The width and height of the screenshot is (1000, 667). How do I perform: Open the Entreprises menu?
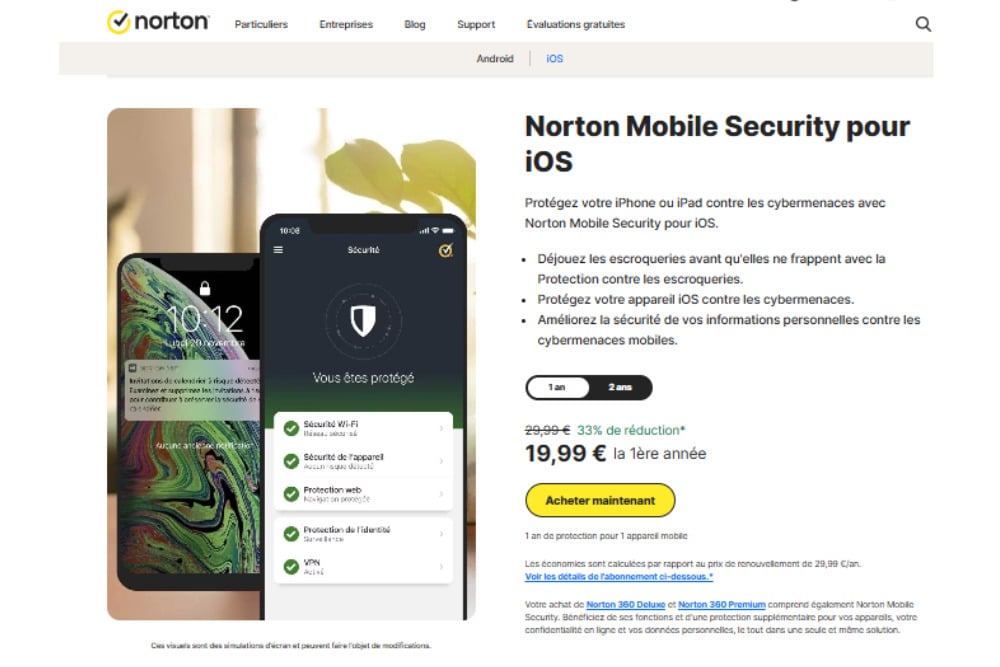click(x=346, y=24)
